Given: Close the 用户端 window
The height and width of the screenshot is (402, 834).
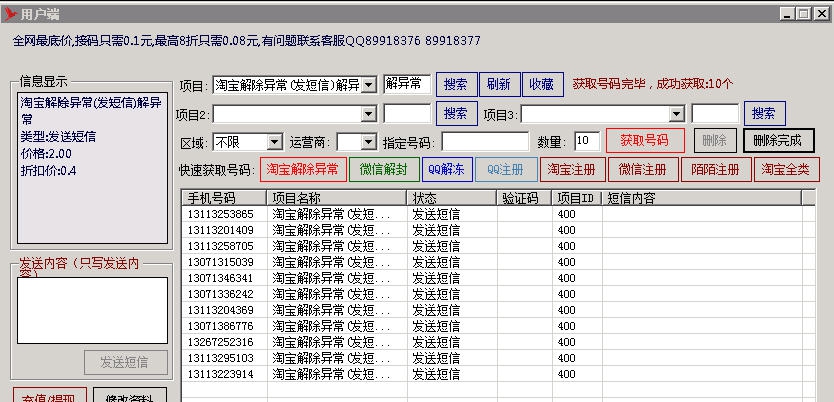Looking at the screenshot, I should 821,14.
